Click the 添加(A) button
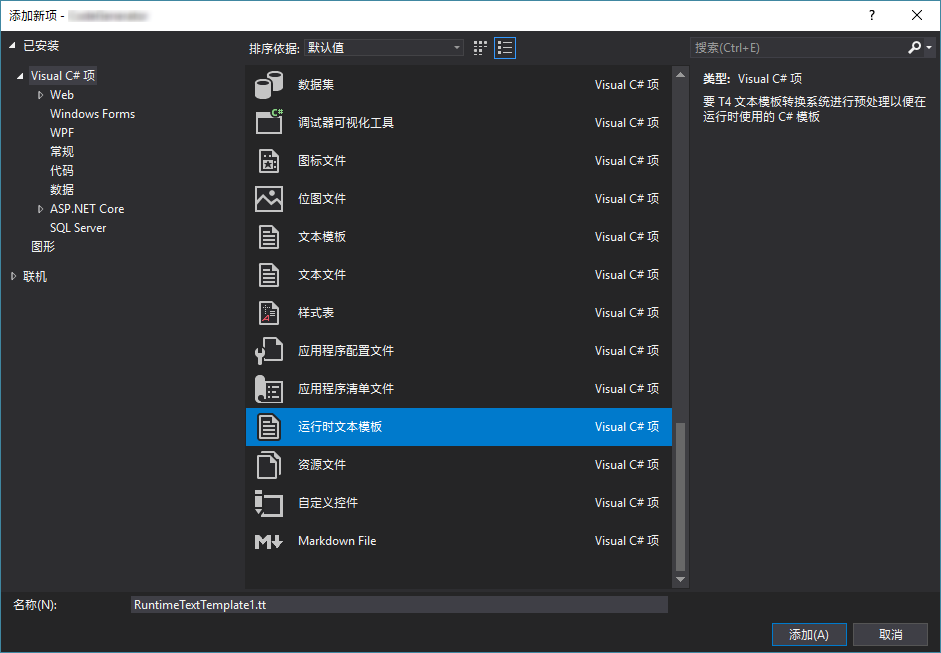The image size is (941, 653). (809, 635)
